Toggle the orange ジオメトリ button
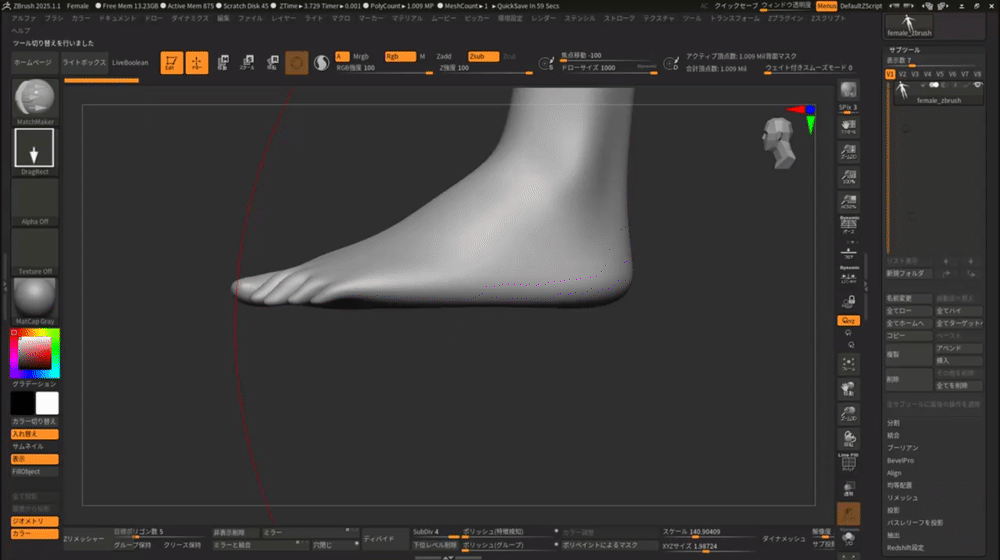 [34, 521]
